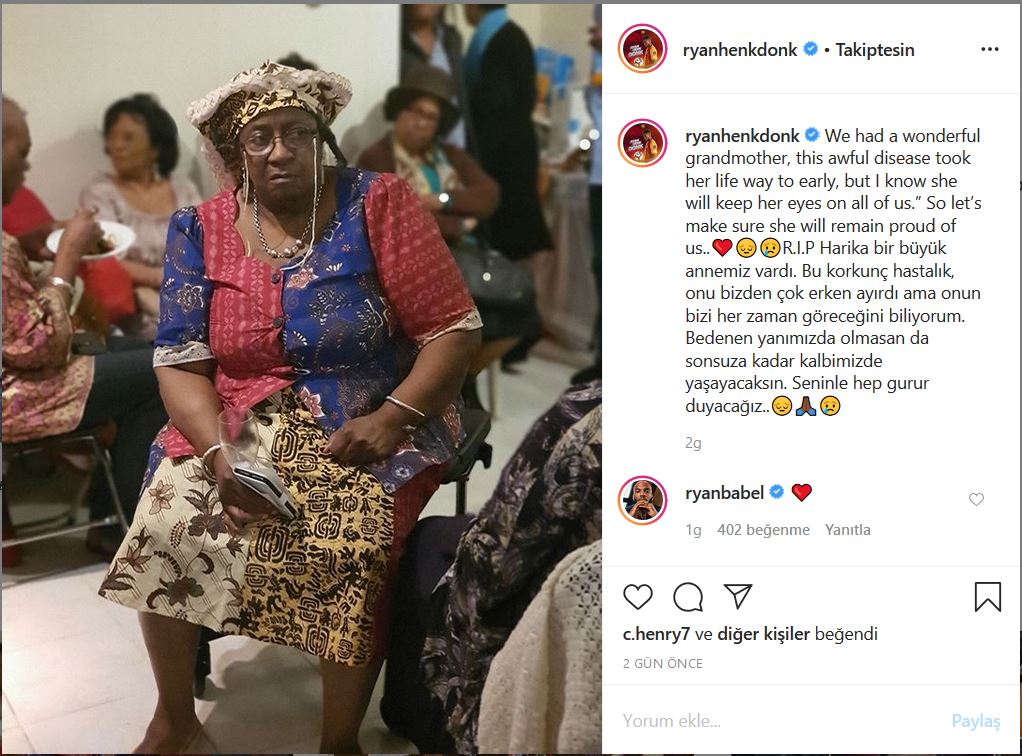Like the post with the heart icon
Viewport: 1022px width, 756px height.
637,596
